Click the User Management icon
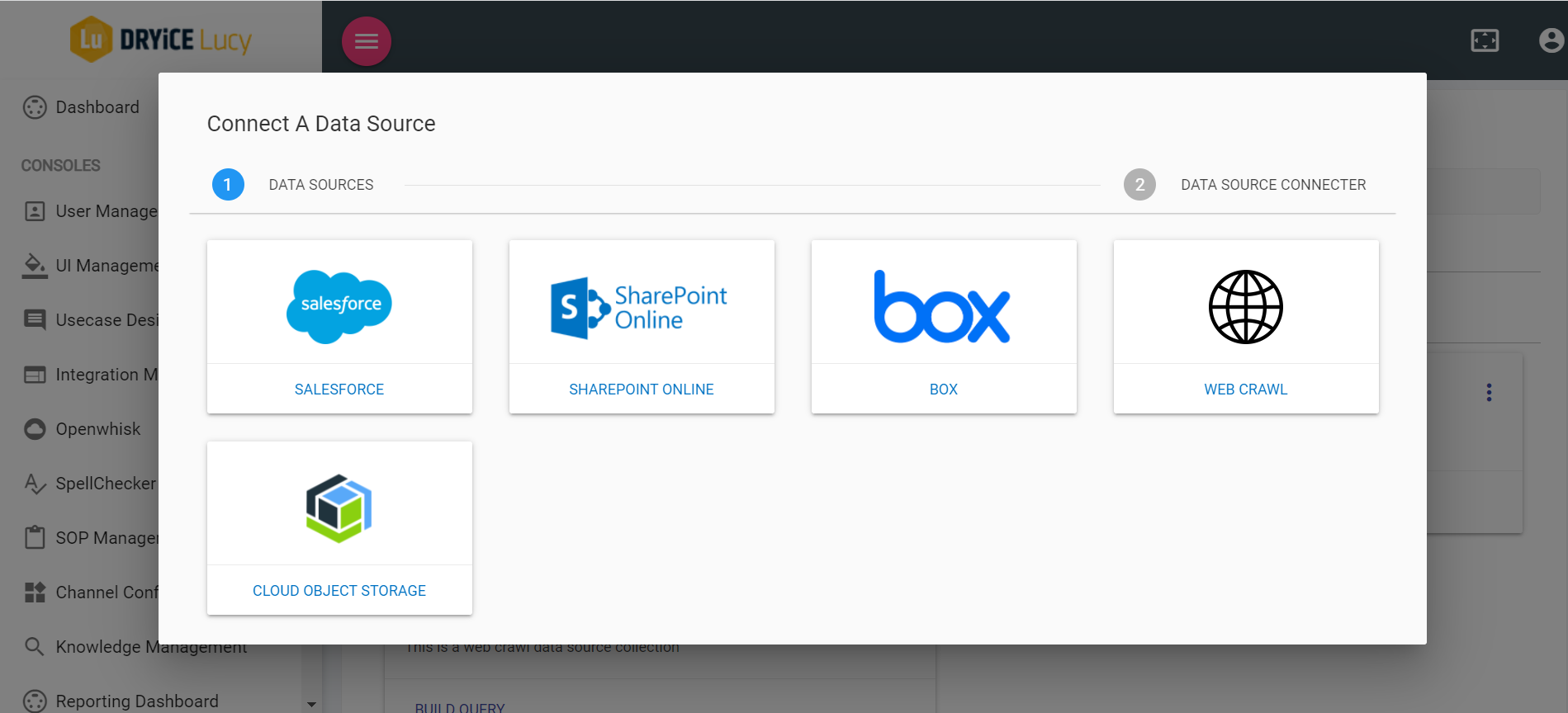The height and width of the screenshot is (713, 1568). [35, 211]
